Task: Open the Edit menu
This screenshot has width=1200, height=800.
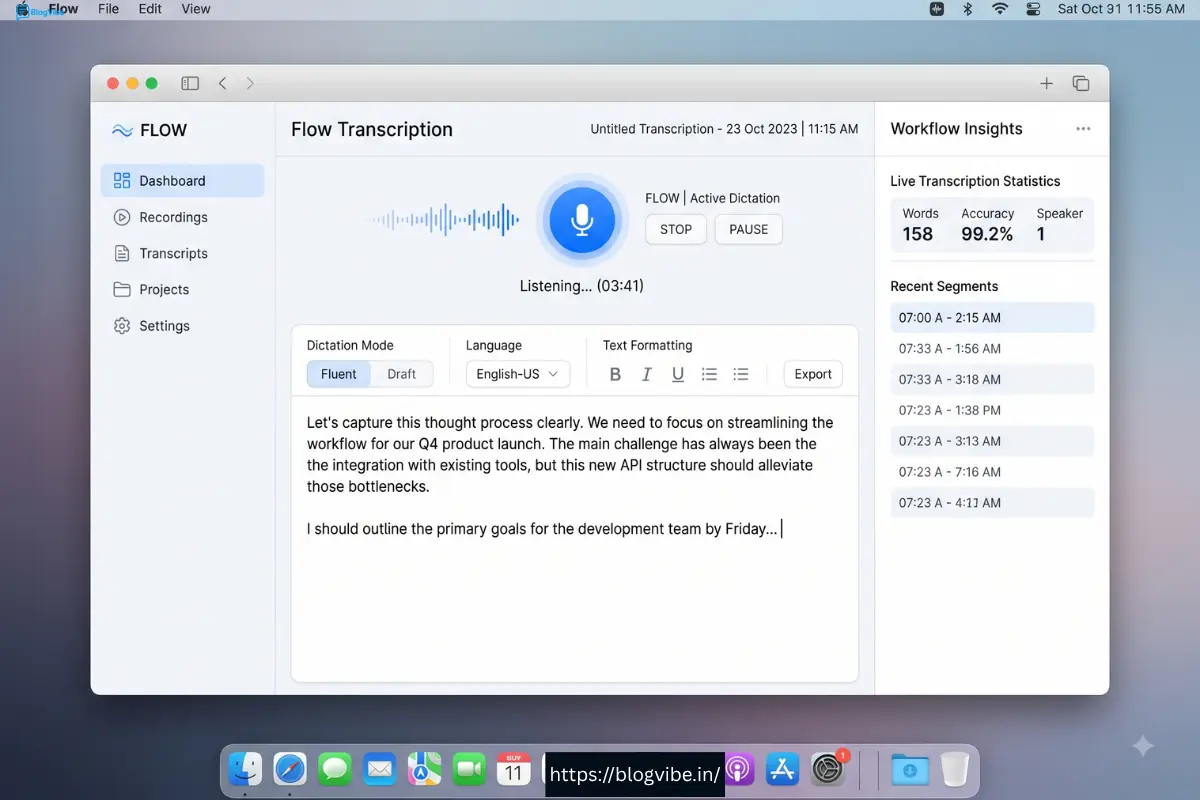Action: [150, 9]
